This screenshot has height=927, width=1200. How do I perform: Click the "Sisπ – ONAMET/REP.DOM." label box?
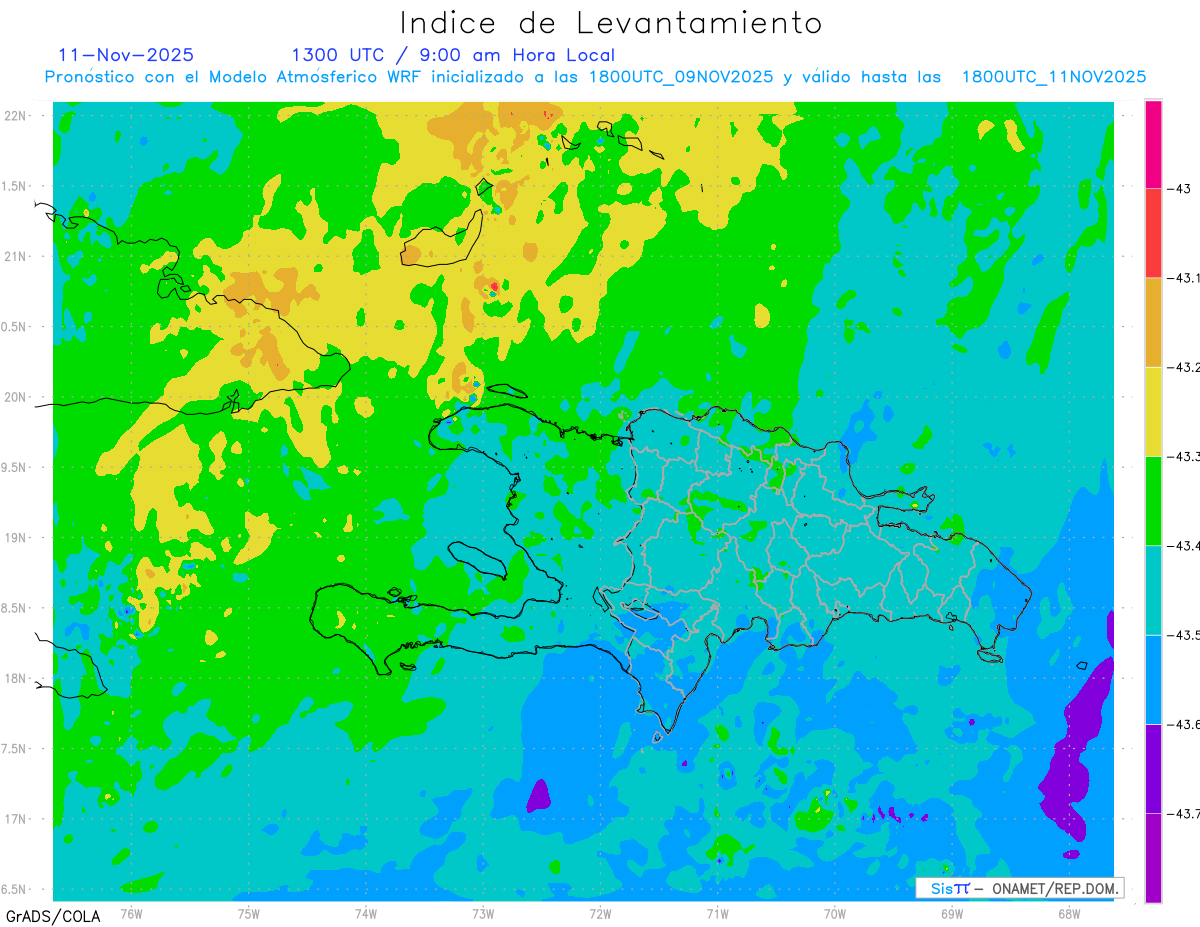pos(1020,888)
